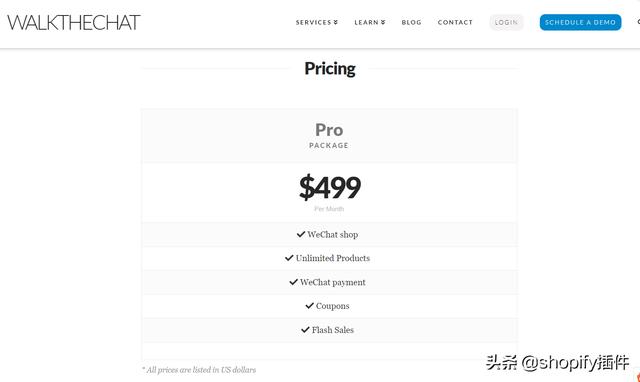Expand the Learn menu chevron
640x382 pixels.
point(383,22)
